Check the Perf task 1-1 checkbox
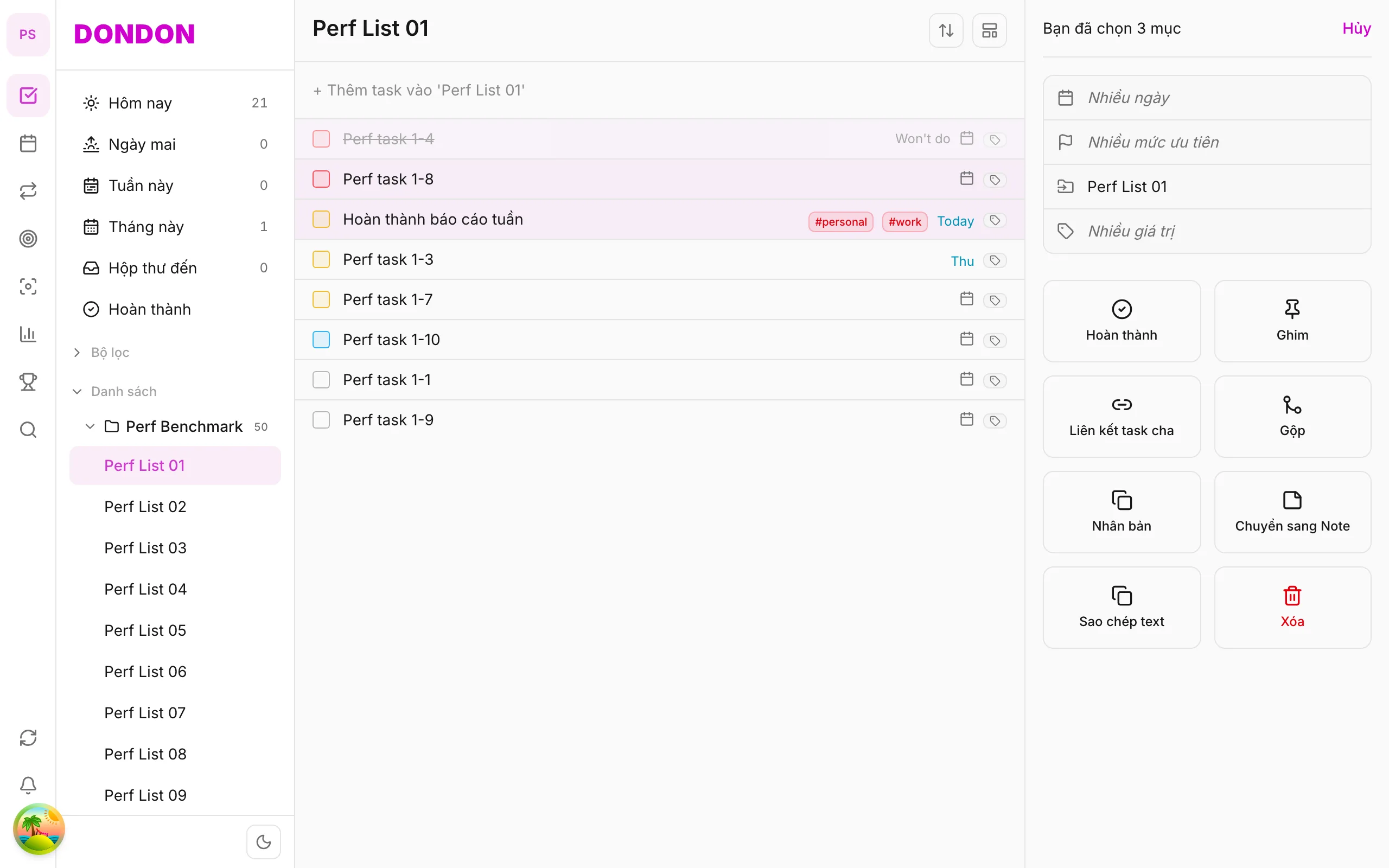The height and width of the screenshot is (868, 1389). pos(321,380)
